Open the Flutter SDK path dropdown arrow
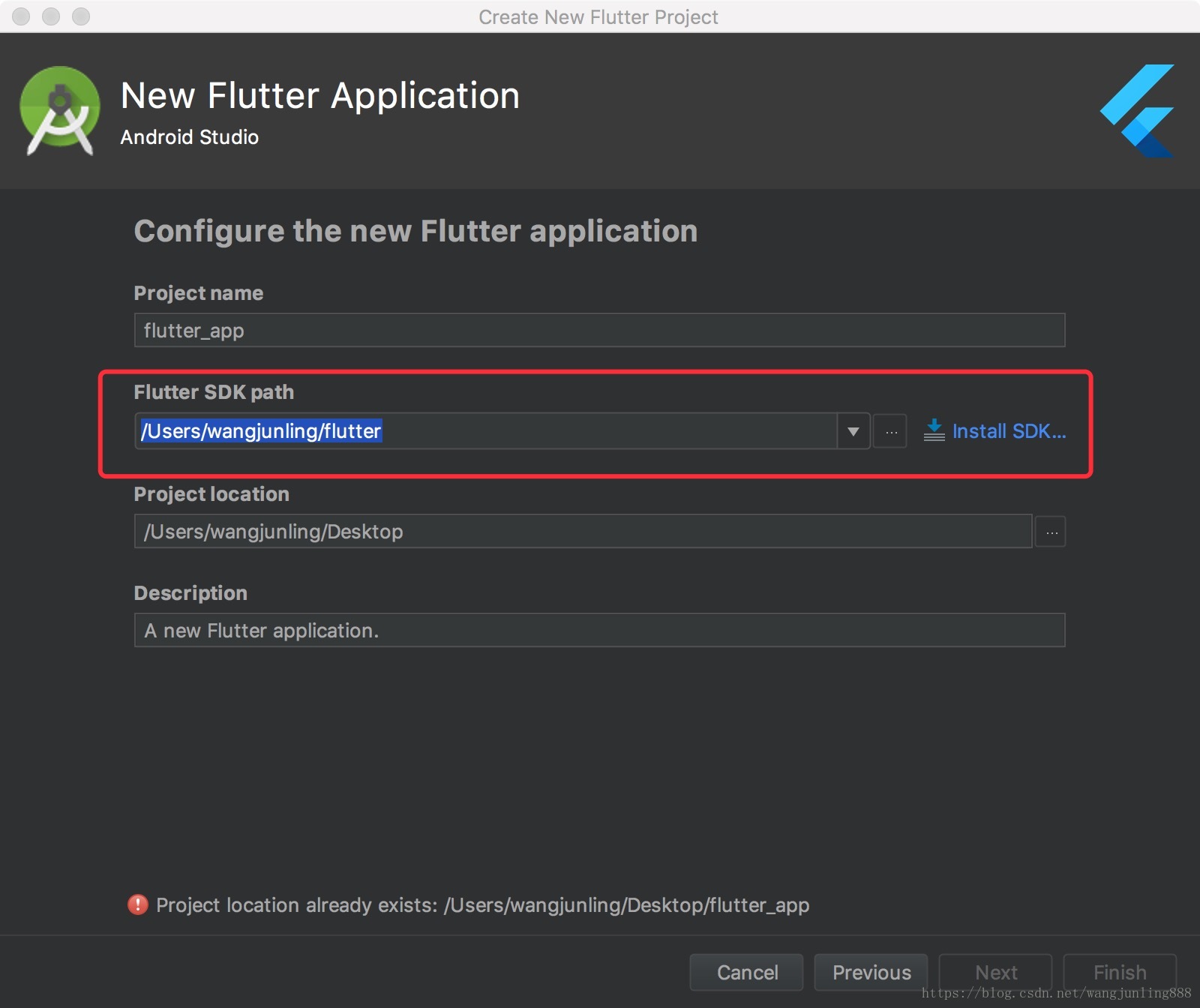 (853, 431)
